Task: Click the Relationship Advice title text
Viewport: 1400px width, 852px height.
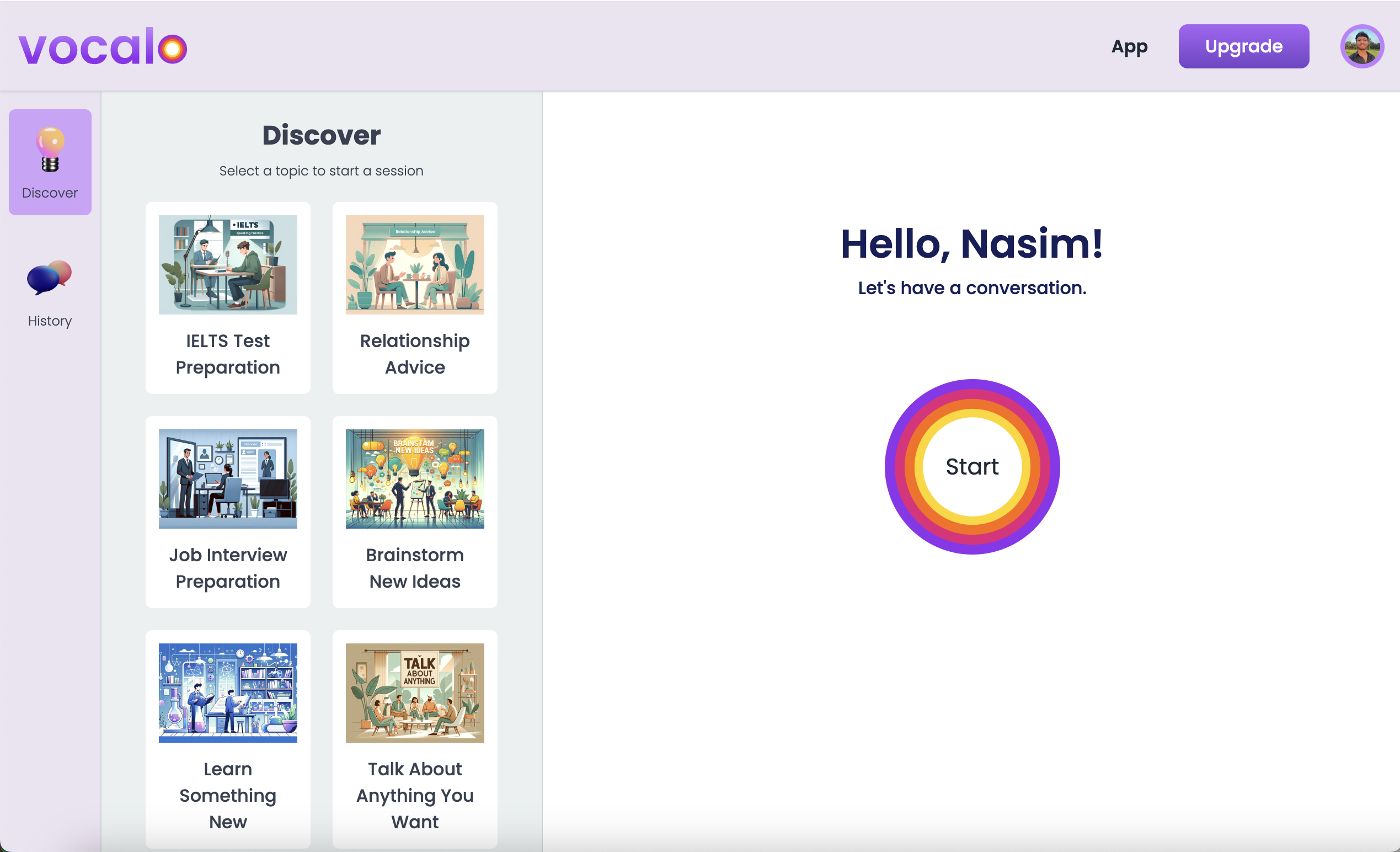Action: pos(415,354)
